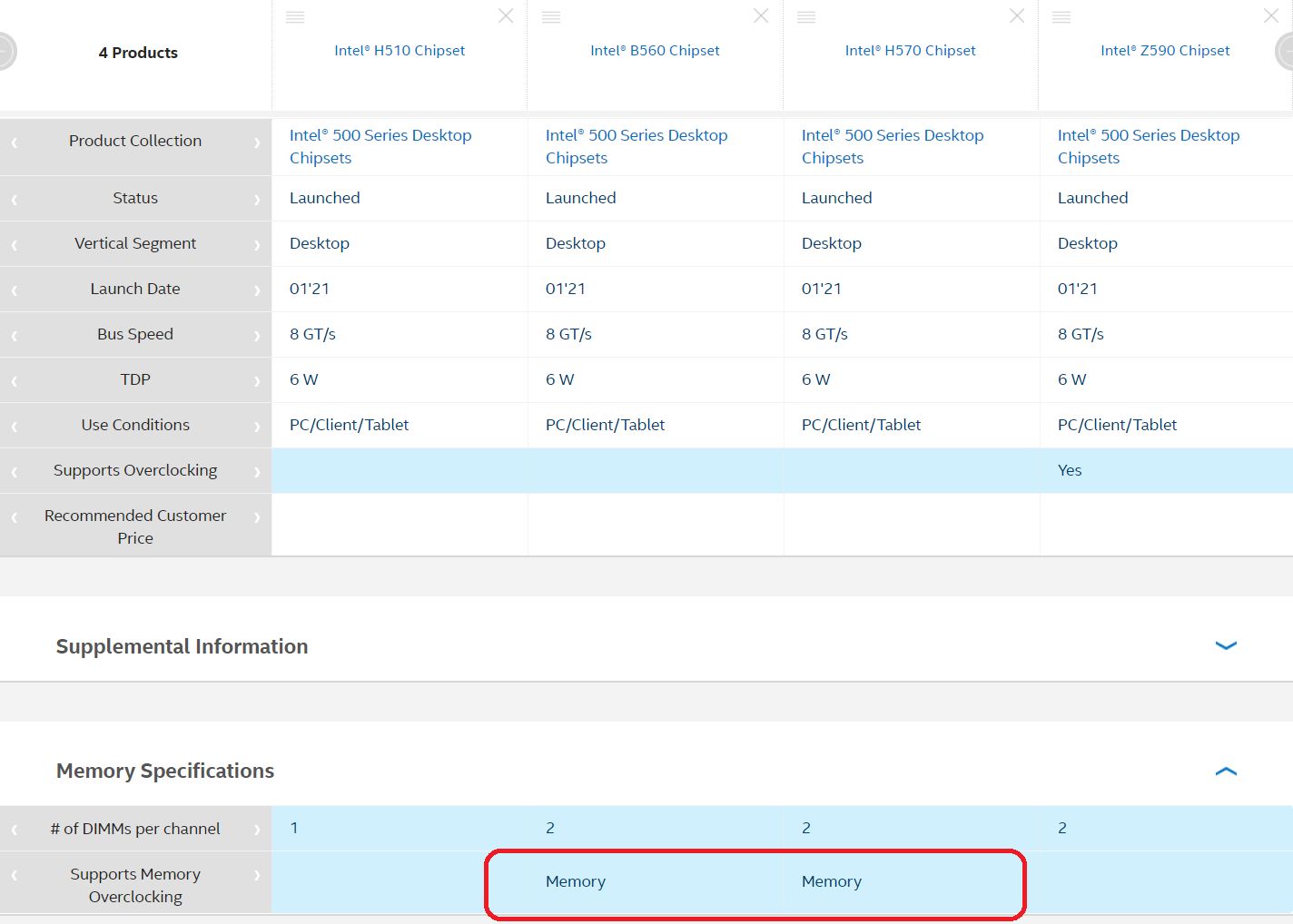Click the right chevron on Supports Memory Overclocking row
This screenshot has height=924, width=1293.
click(257, 876)
